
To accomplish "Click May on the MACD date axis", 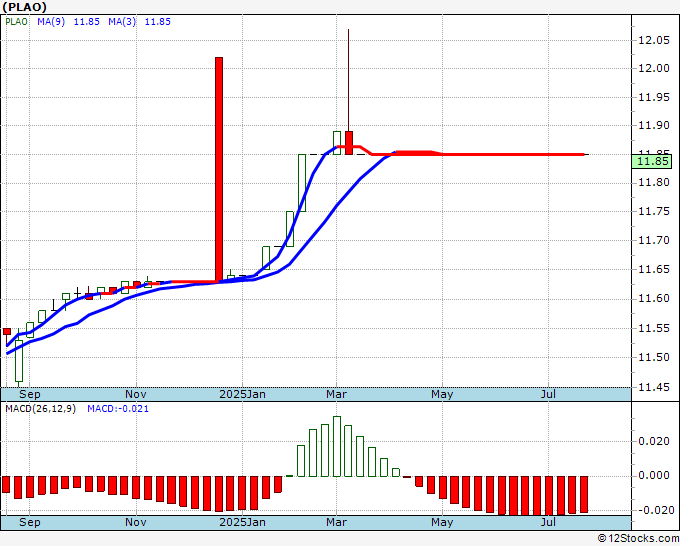I will (442, 522).
